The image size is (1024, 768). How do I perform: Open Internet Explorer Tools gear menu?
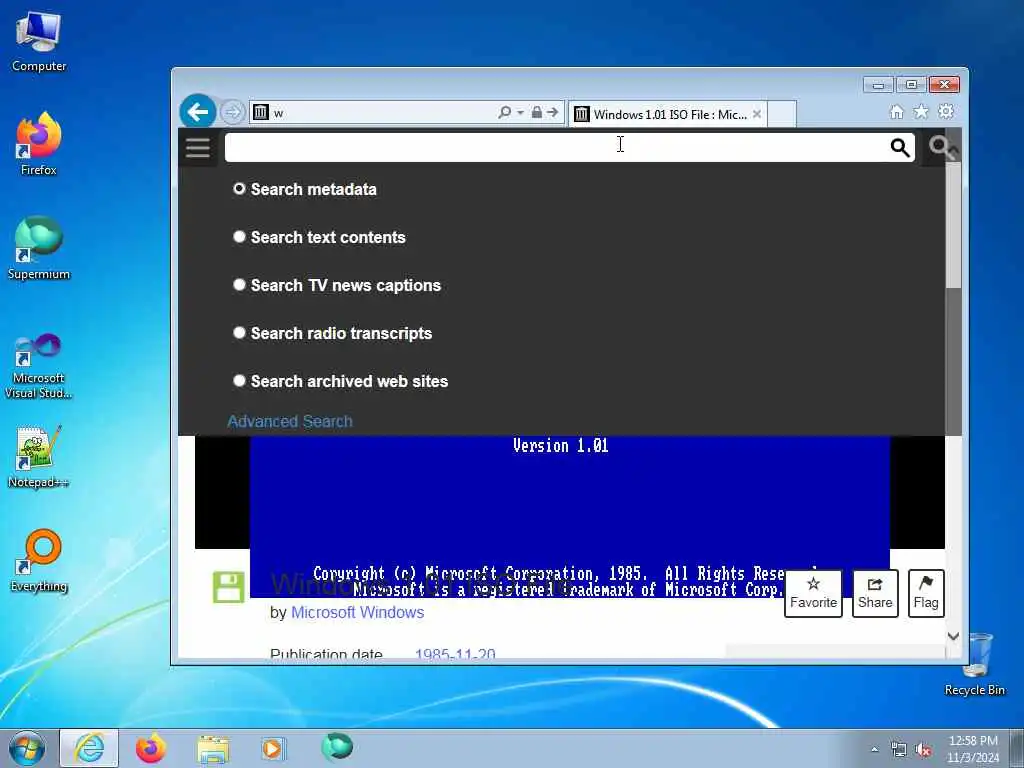(x=946, y=112)
